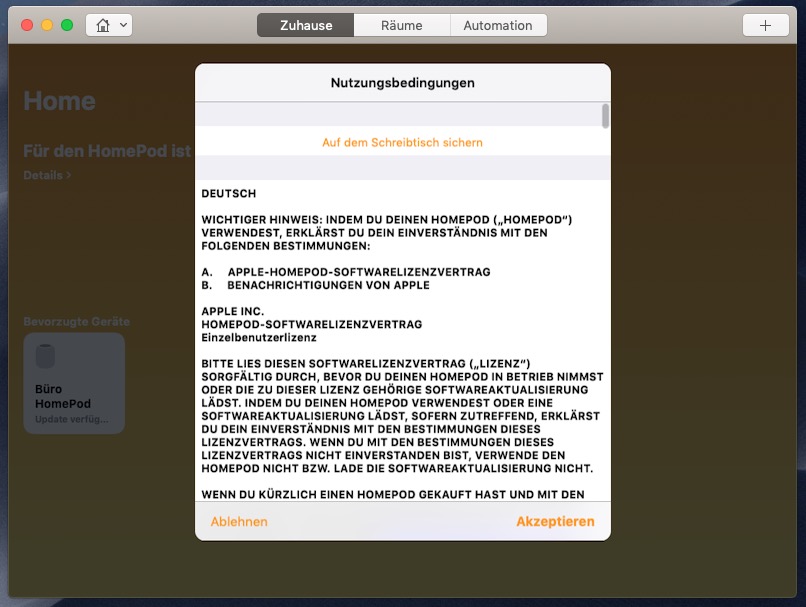
Task: Select the Automation tab
Action: 497,25
